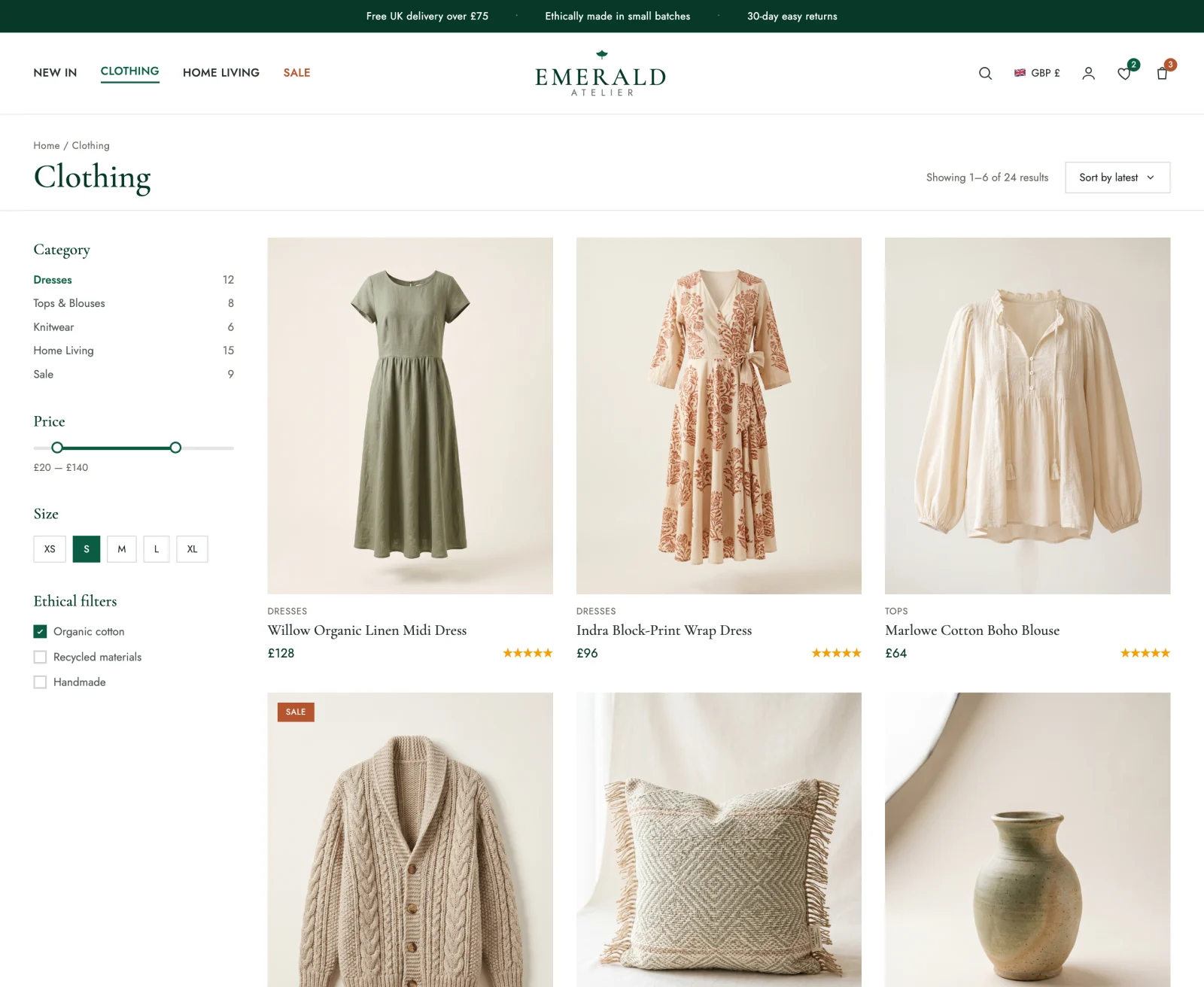Open the block-print wrap dress image
This screenshot has width=1204, height=987.
[719, 416]
